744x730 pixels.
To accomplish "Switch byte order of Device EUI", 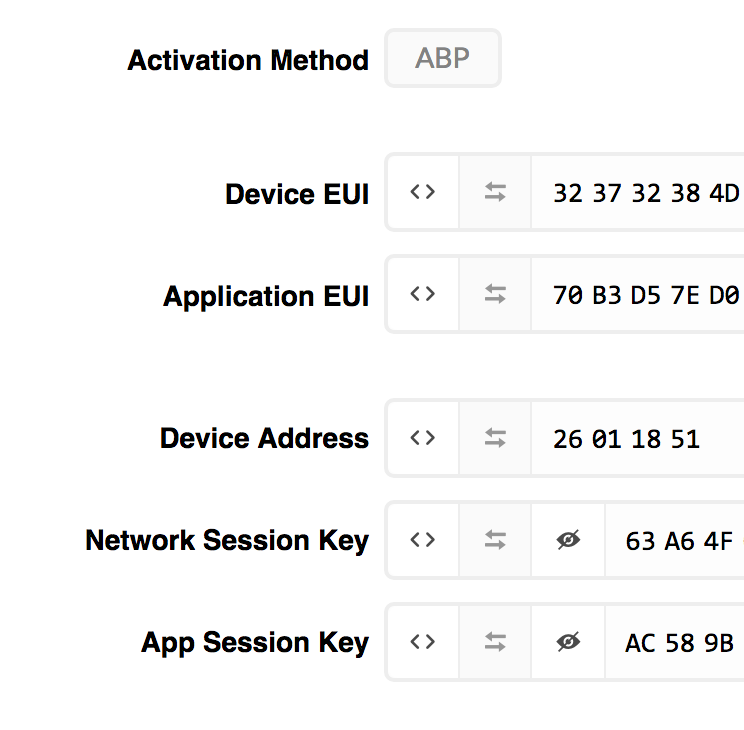I will click(x=495, y=192).
